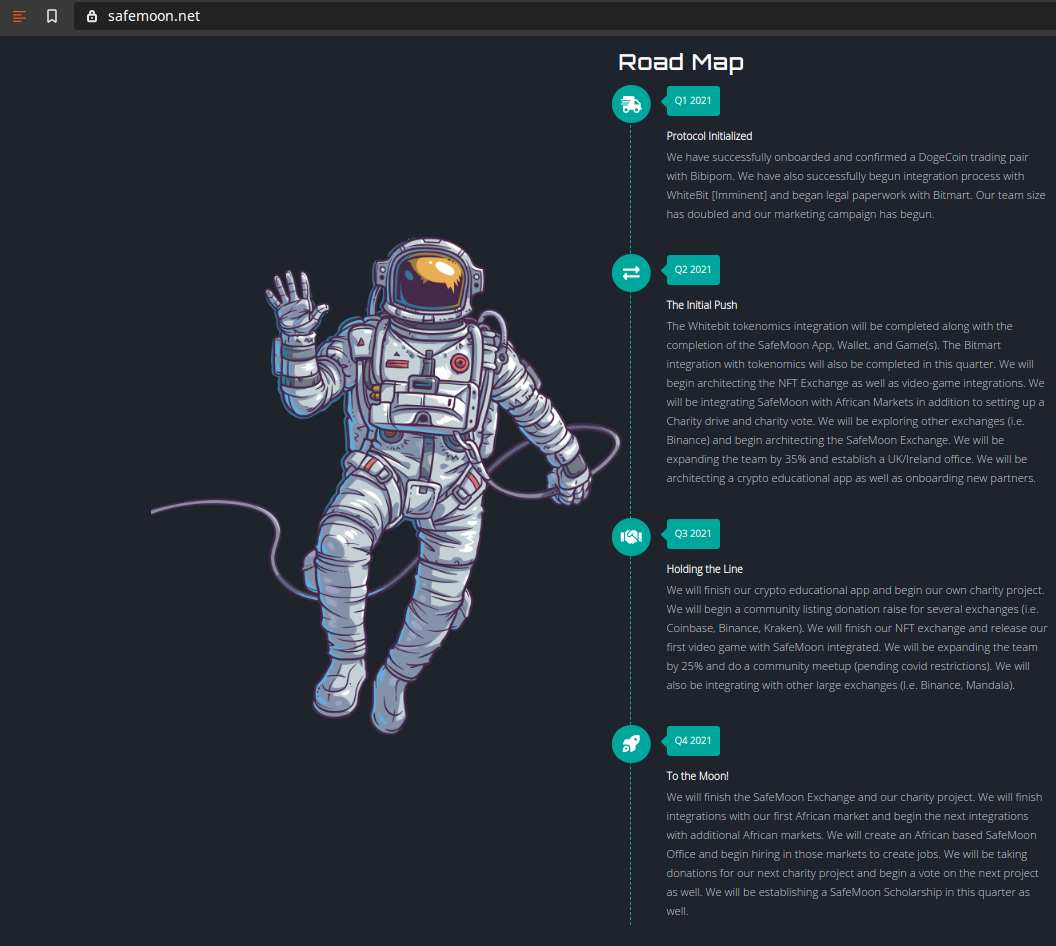Click the Protocol Initialized heading
Screen dimensions: 1056x946
pyautogui.click(x=709, y=136)
